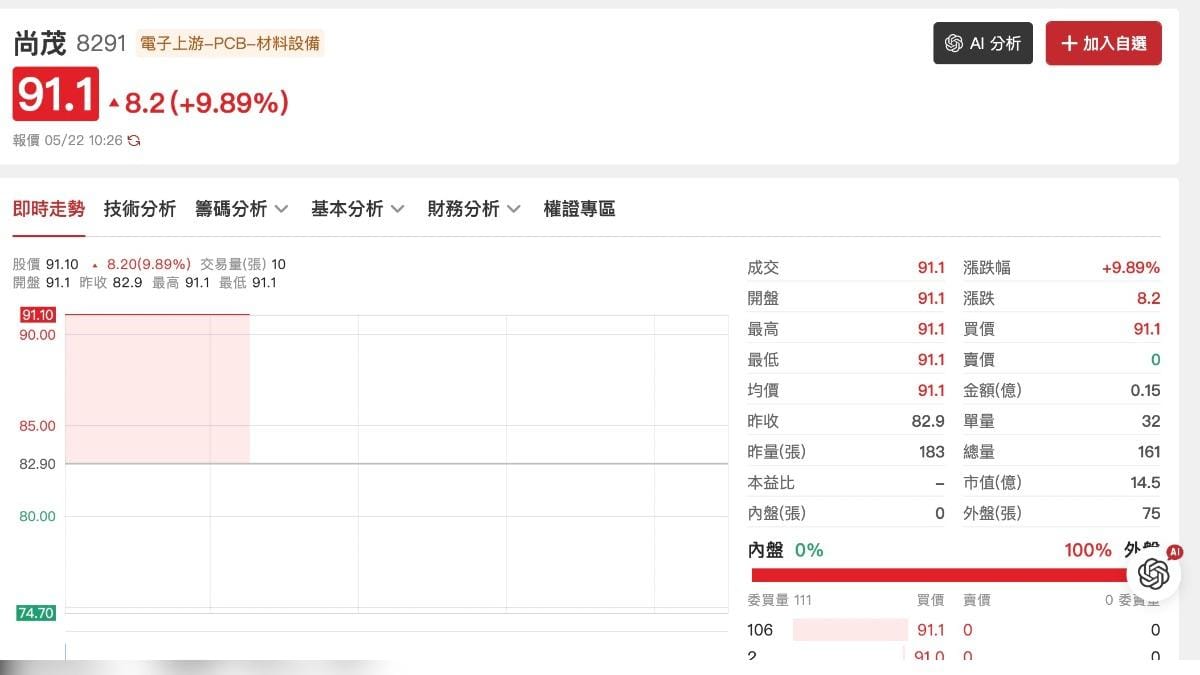Switch to the 技術分析 tab
The width and height of the screenshot is (1200, 675).
(140, 209)
